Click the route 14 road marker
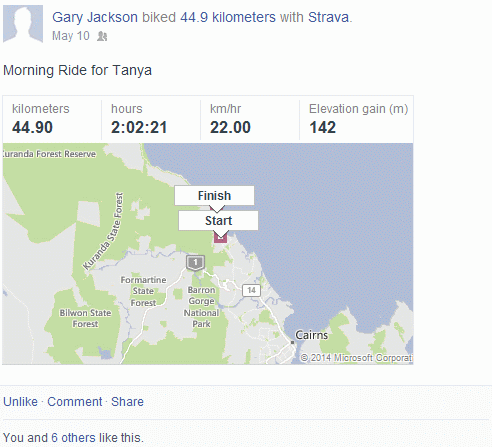492x447 pixels. (251, 290)
